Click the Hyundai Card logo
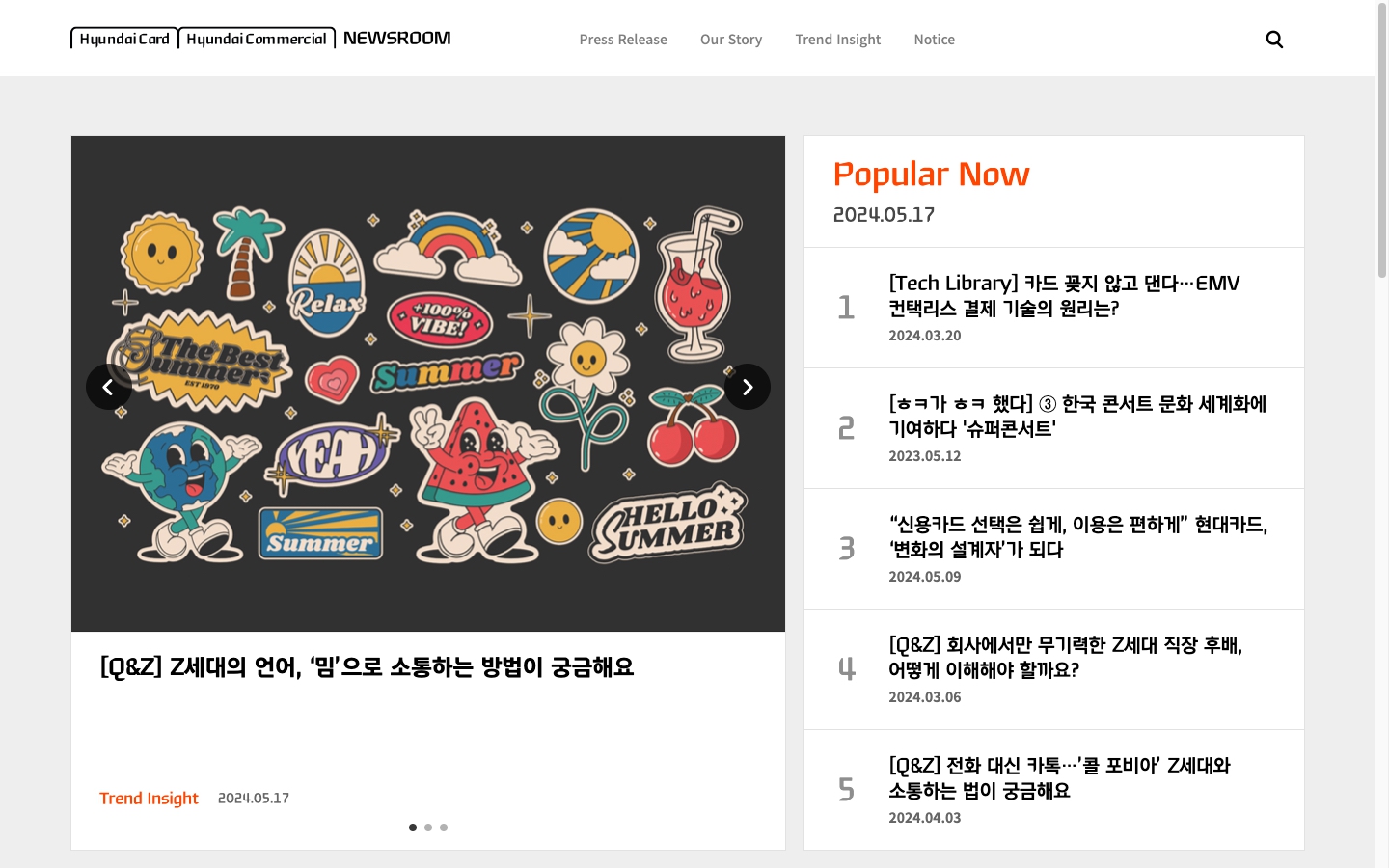 (124, 39)
